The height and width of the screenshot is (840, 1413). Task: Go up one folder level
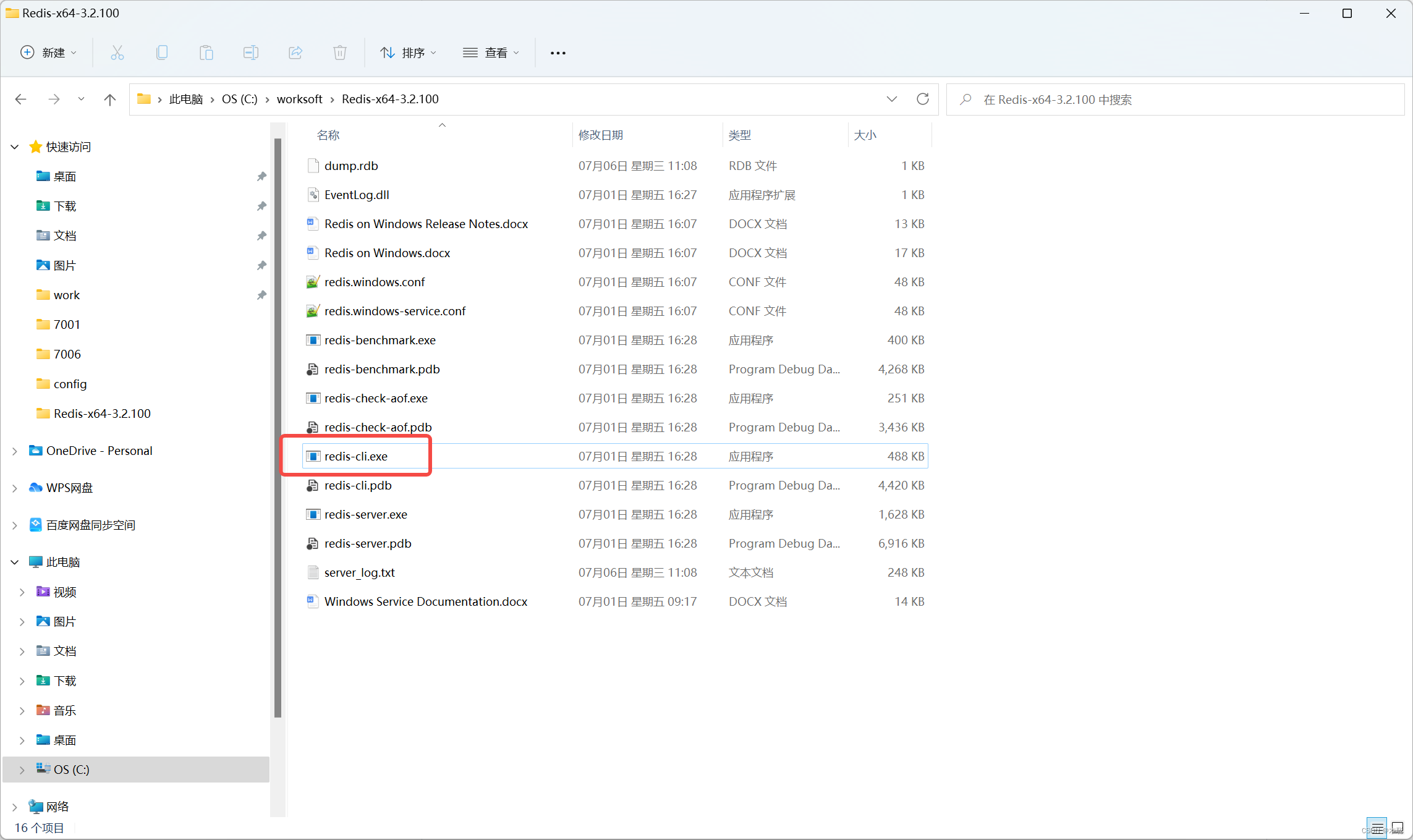pyautogui.click(x=110, y=99)
